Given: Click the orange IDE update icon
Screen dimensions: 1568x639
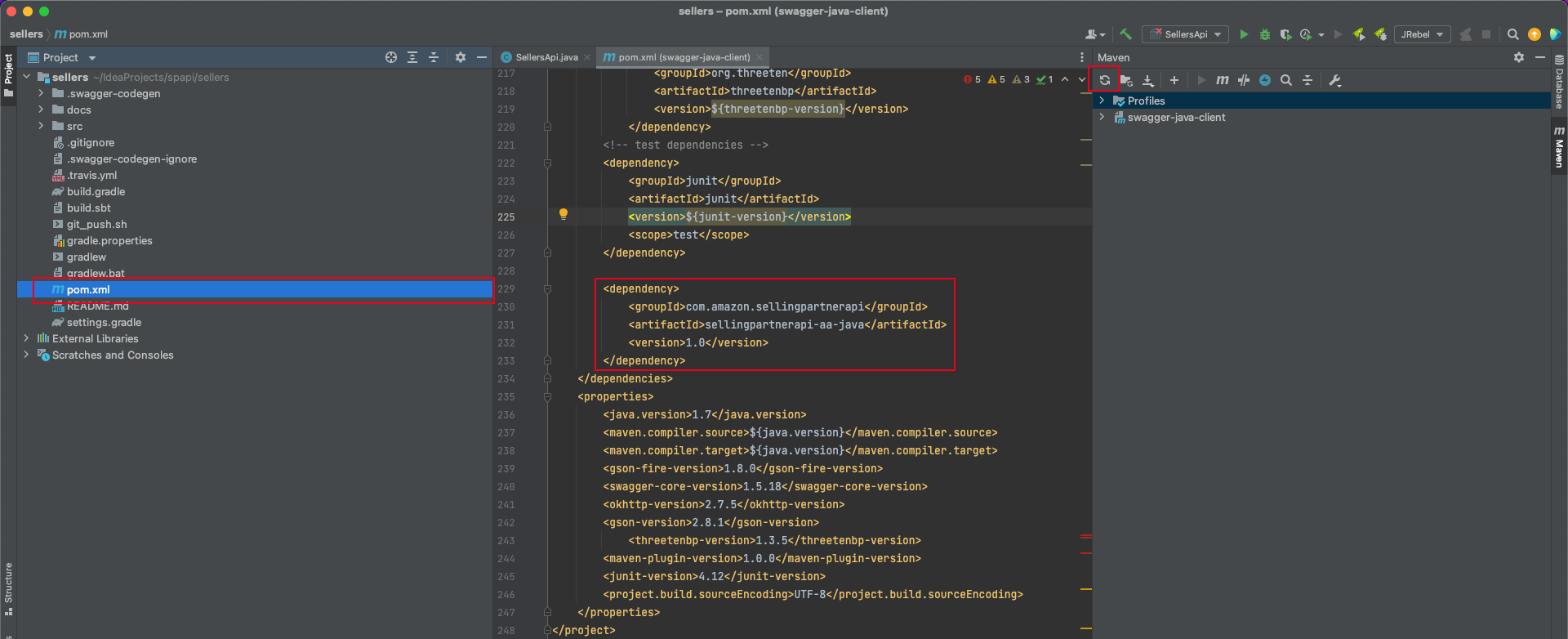Looking at the screenshot, I should (x=1534, y=34).
